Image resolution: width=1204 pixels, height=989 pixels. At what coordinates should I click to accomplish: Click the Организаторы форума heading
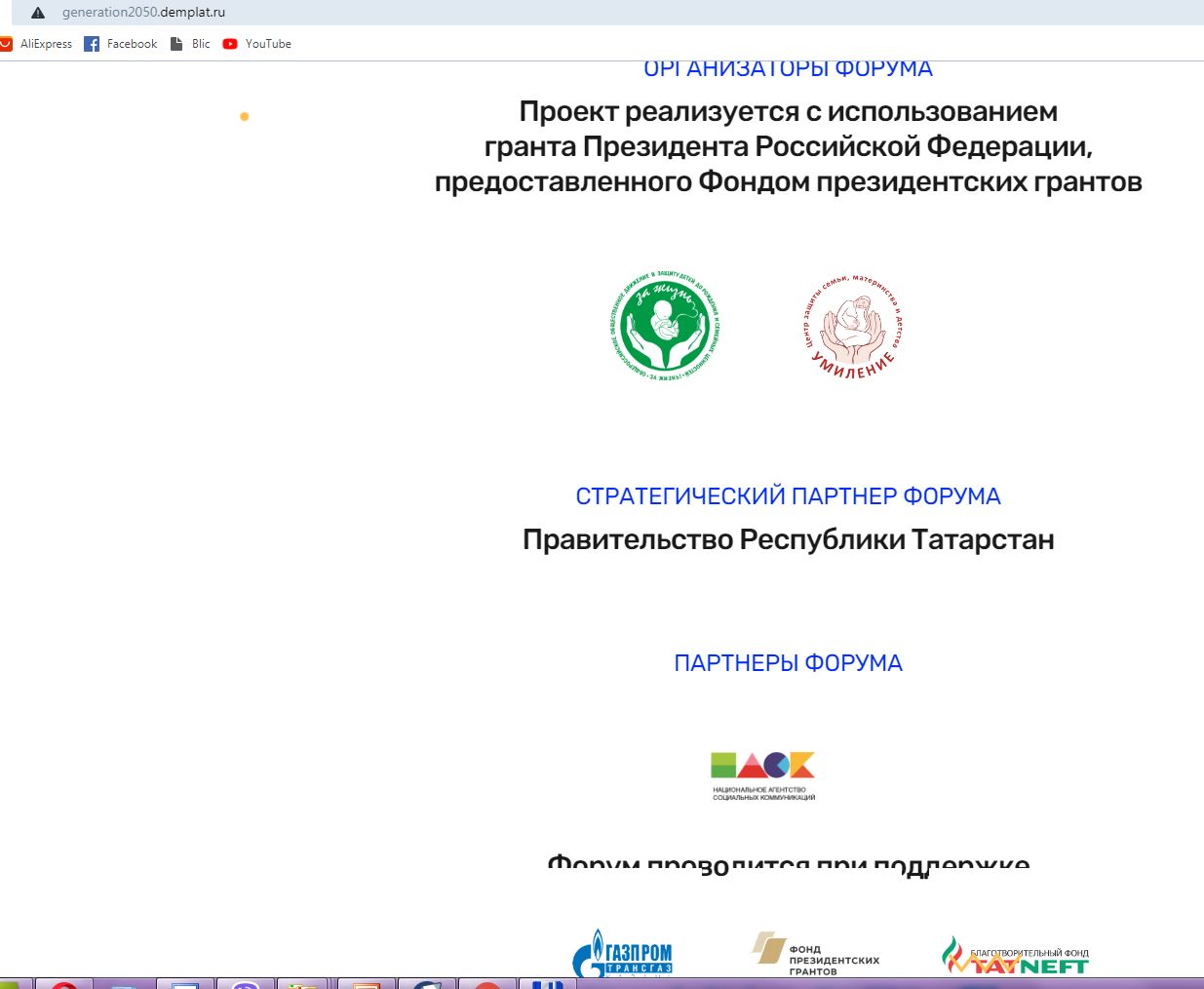[788, 69]
